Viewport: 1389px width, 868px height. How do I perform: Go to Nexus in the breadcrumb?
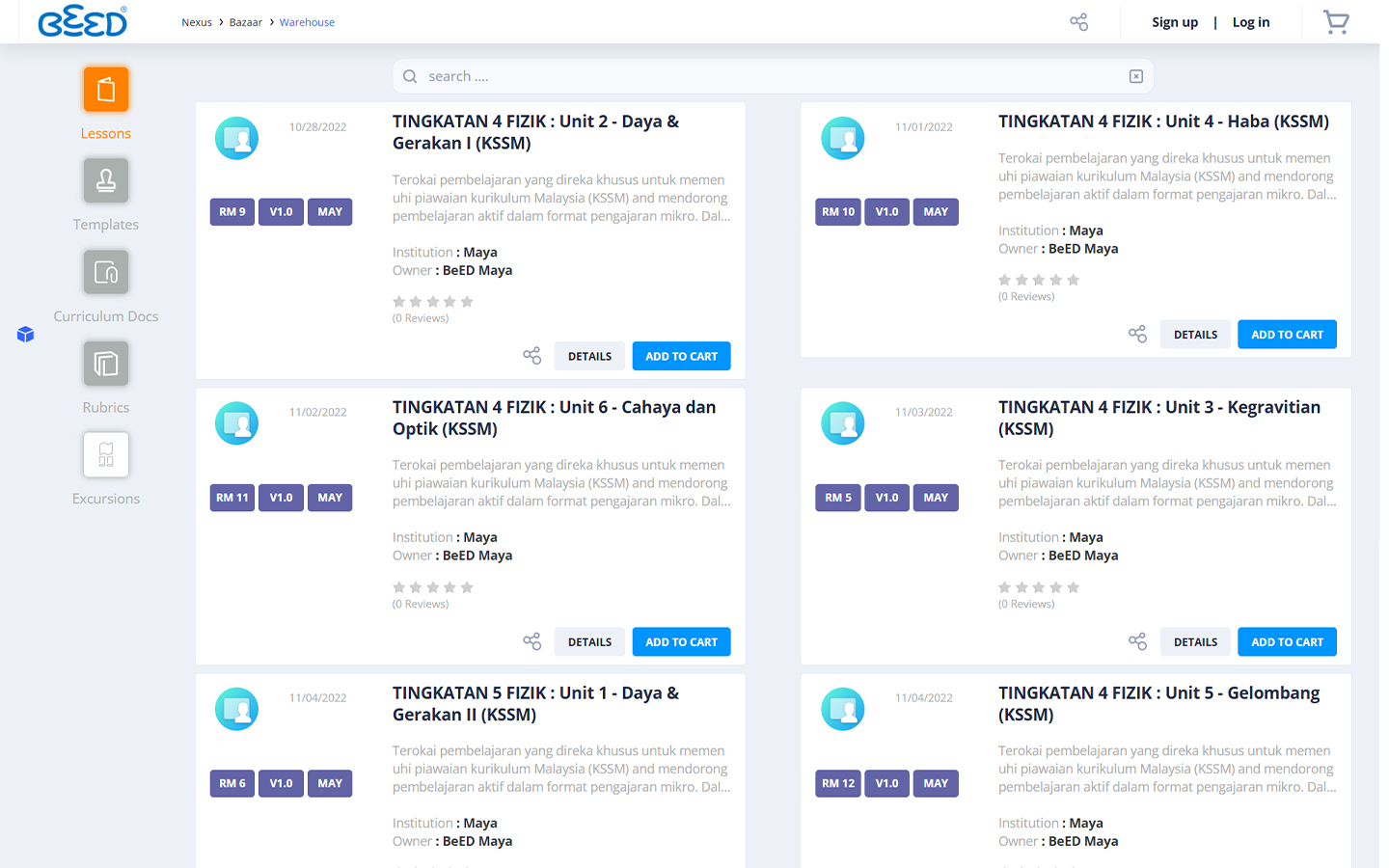click(x=197, y=22)
